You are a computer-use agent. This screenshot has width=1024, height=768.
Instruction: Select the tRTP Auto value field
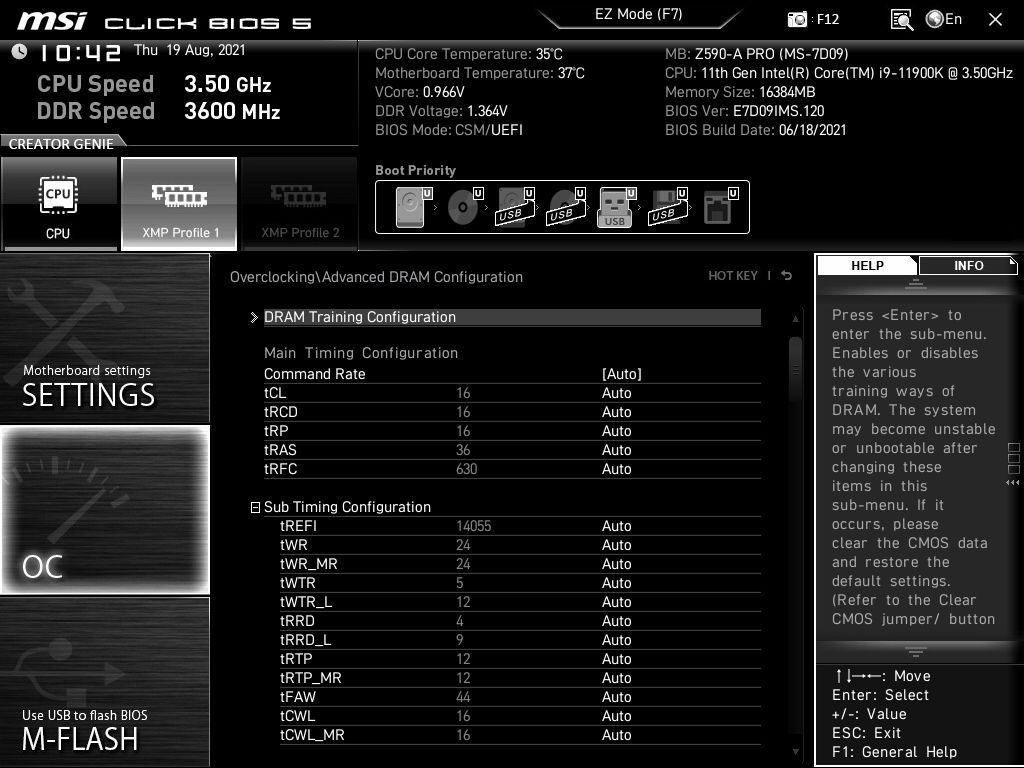616,659
